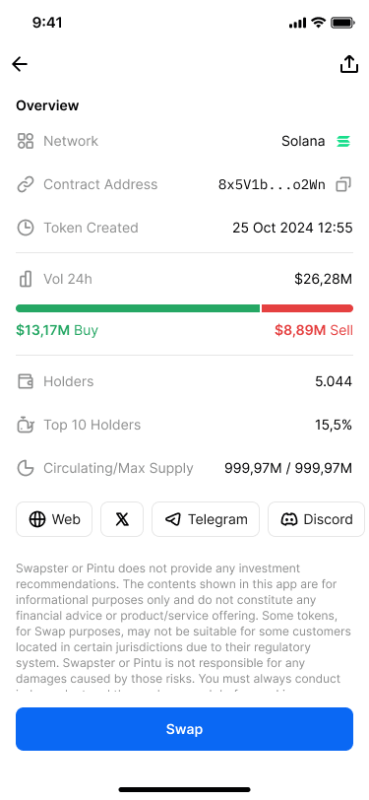Tap the Circulating/Max Supply pie icon
The width and height of the screenshot is (369, 800).
pos(26,468)
